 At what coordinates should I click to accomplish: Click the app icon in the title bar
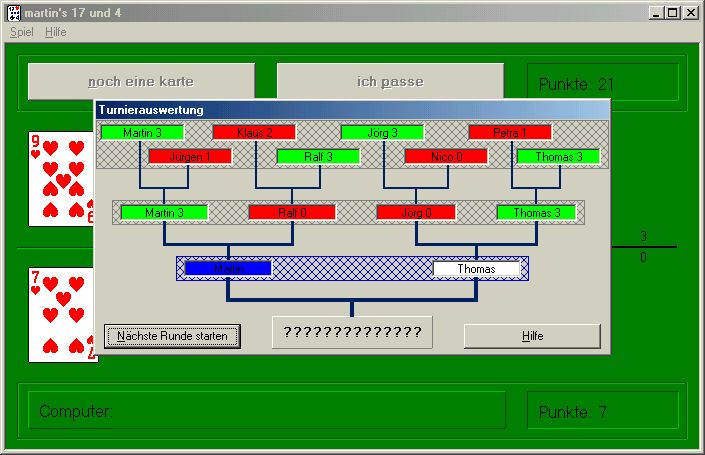[11, 12]
